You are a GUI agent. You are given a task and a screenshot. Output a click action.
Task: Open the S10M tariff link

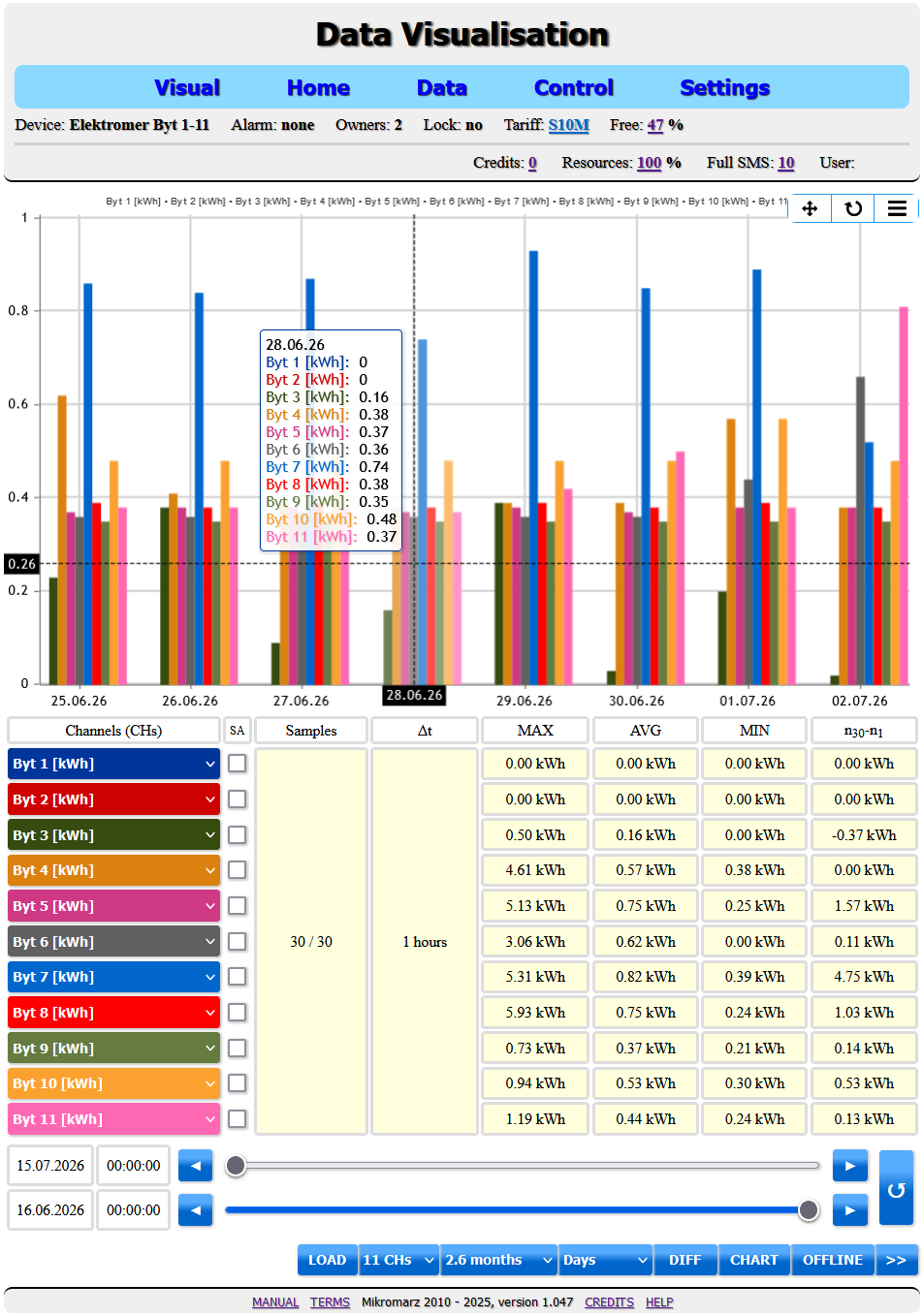[569, 125]
